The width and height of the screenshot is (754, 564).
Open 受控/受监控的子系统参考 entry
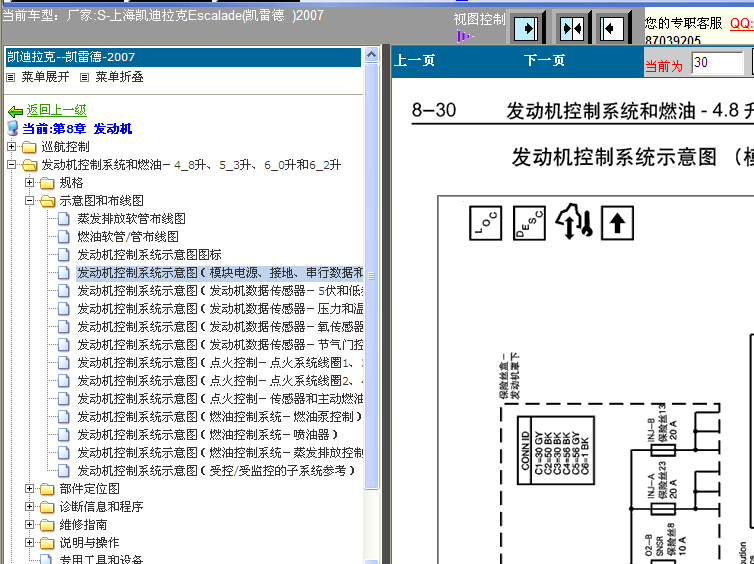[x=216, y=471]
